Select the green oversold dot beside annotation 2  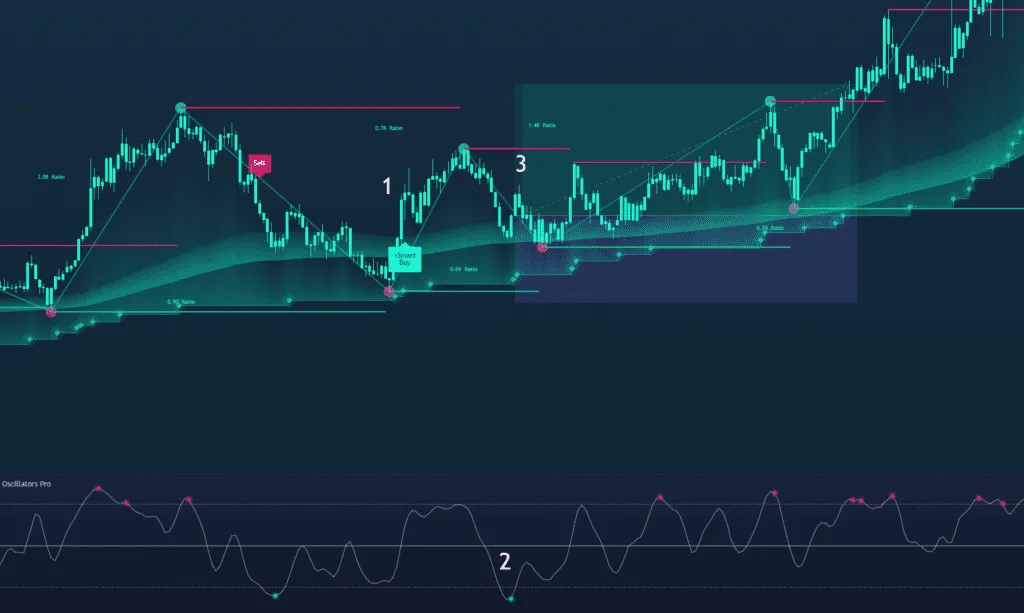(x=511, y=599)
